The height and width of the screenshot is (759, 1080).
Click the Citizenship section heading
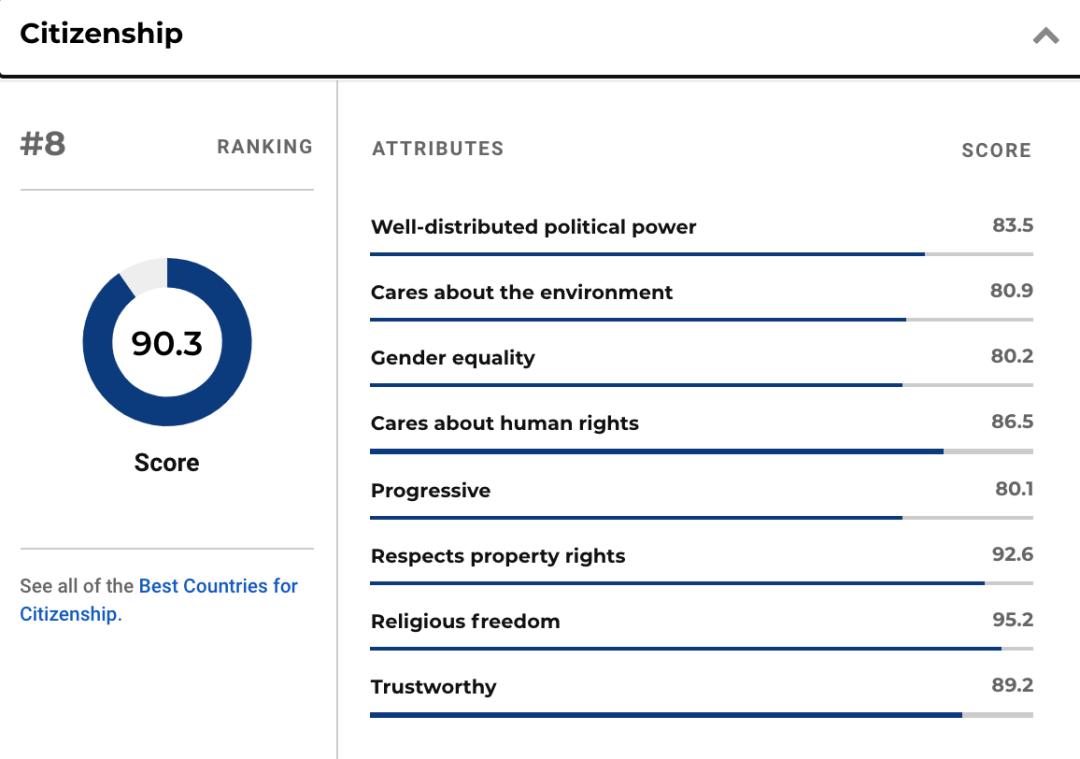[x=101, y=33]
